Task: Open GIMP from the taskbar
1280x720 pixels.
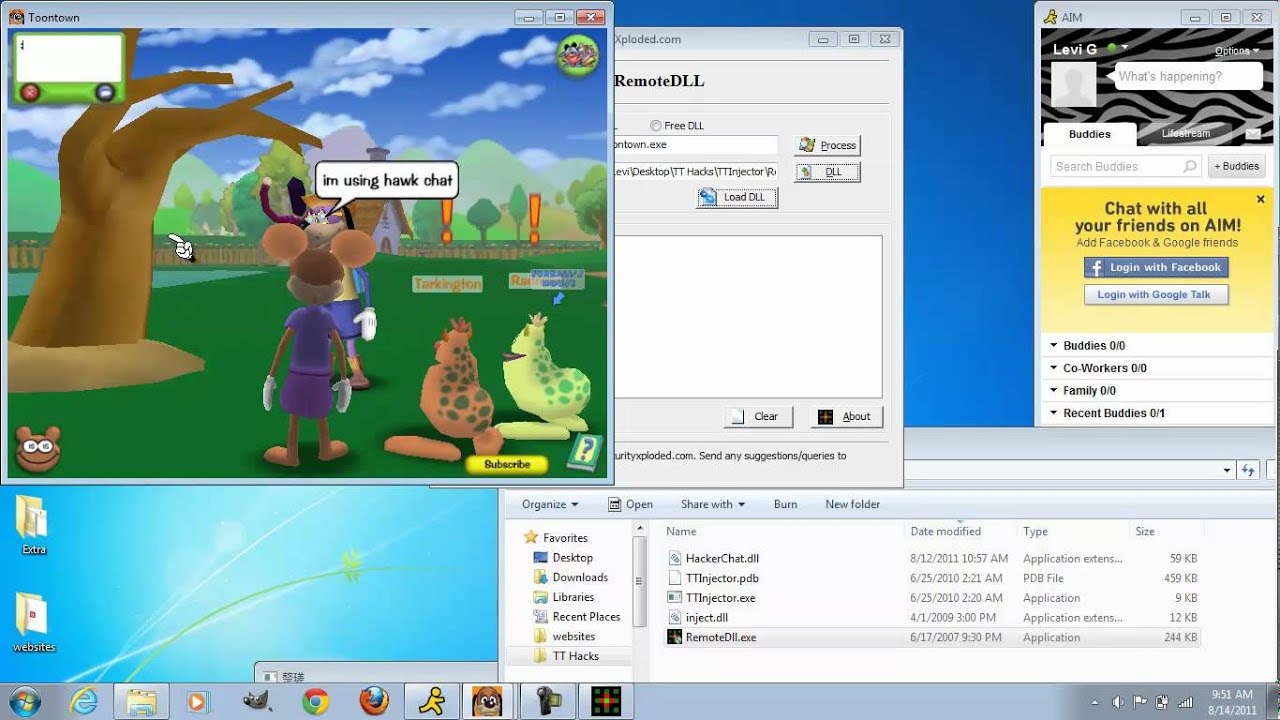Action: [x=257, y=702]
